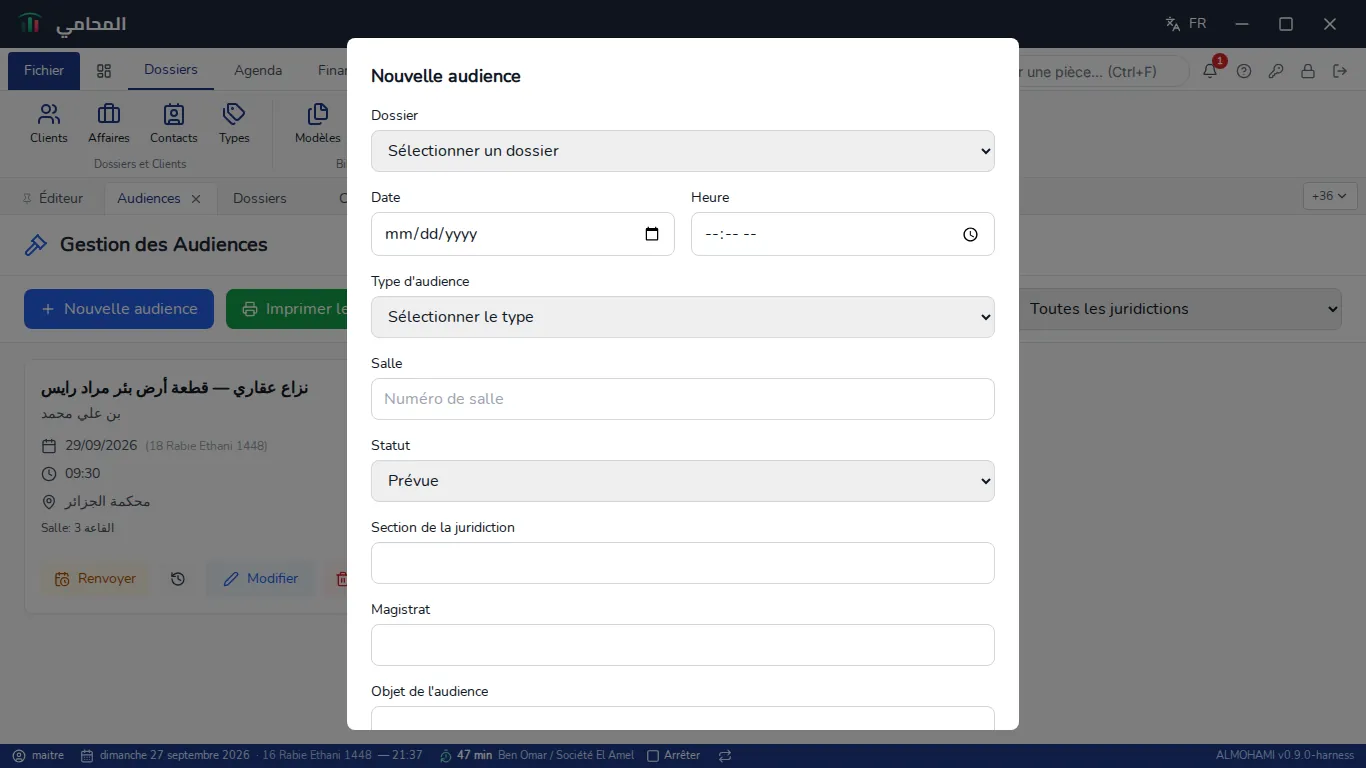Image resolution: width=1366 pixels, height=768 pixels.
Task: Open the help question mark icon
Action: click(x=1244, y=71)
